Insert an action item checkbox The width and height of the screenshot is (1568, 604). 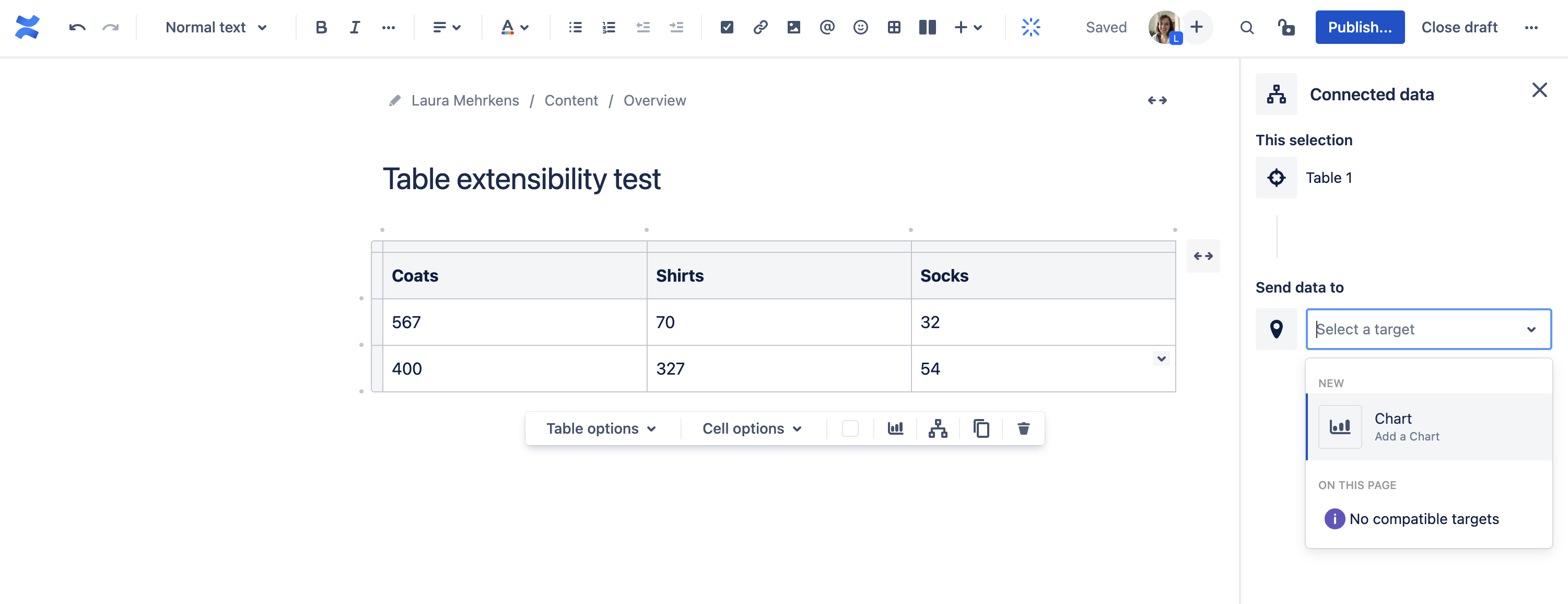(x=727, y=27)
